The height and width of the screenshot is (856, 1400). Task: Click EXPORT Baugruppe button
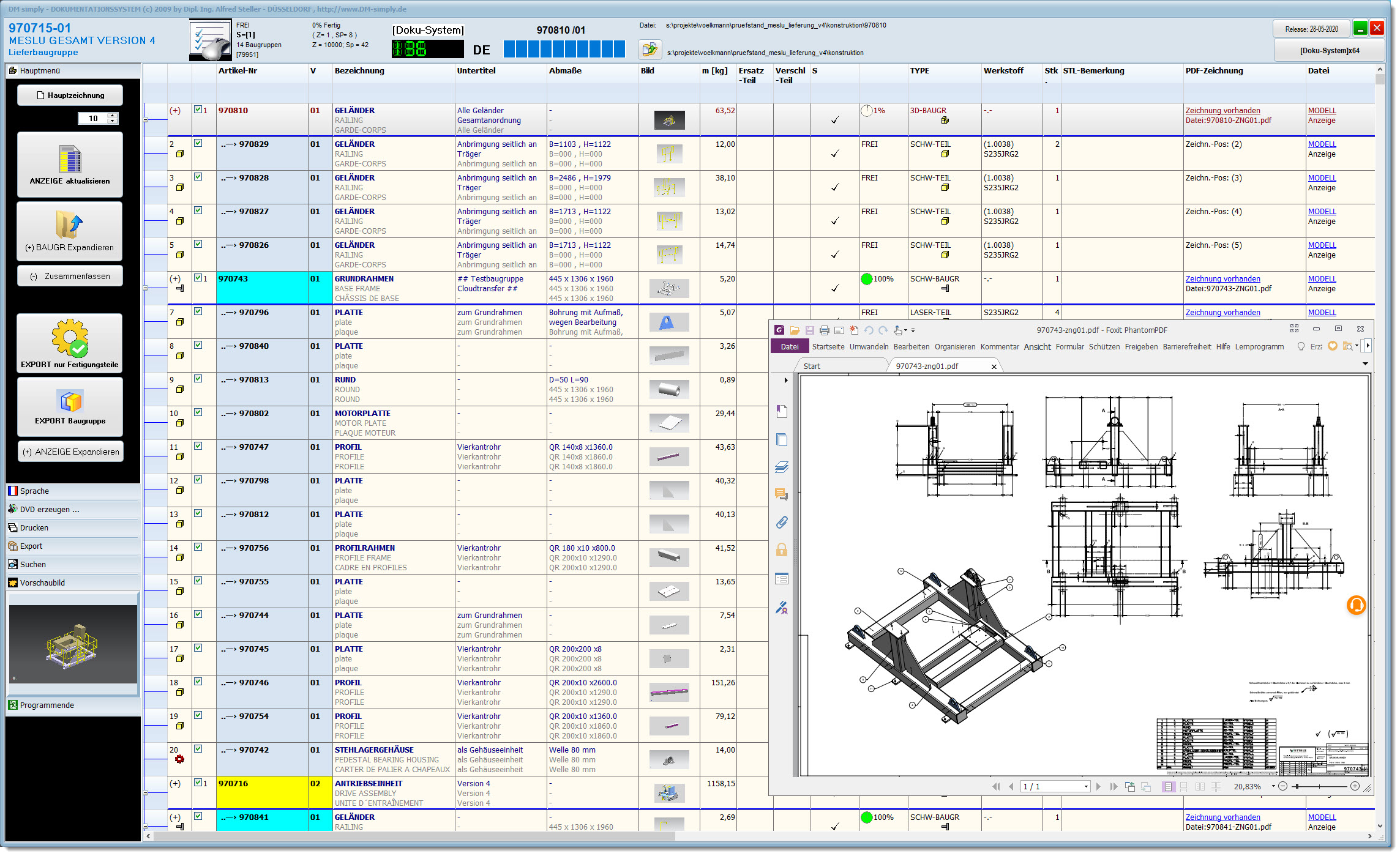(x=70, y=406)
